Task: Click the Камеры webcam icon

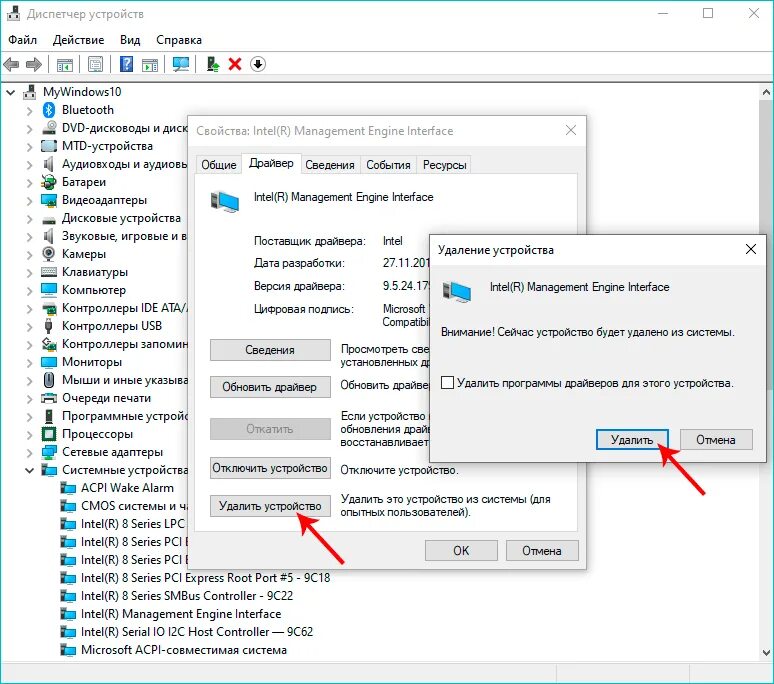Action: coord(48,254)
